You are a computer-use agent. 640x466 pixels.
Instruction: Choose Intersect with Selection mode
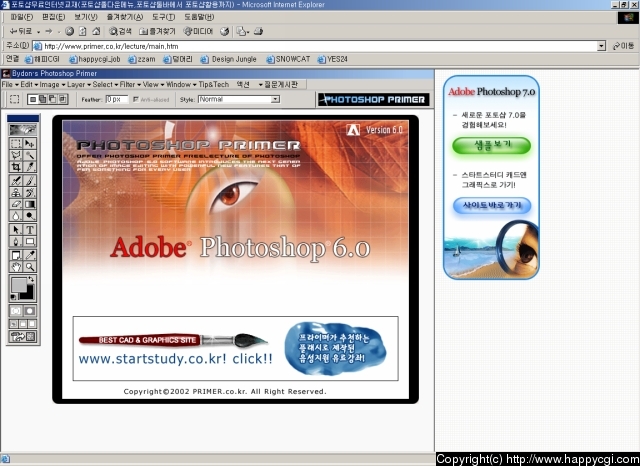pyautogui.click(x=62, y=99)
